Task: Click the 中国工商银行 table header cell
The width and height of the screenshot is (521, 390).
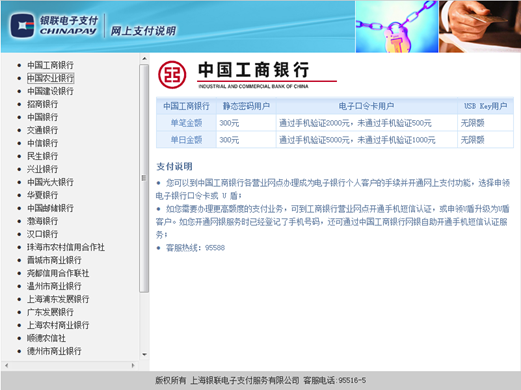Action: coord(186,106)
